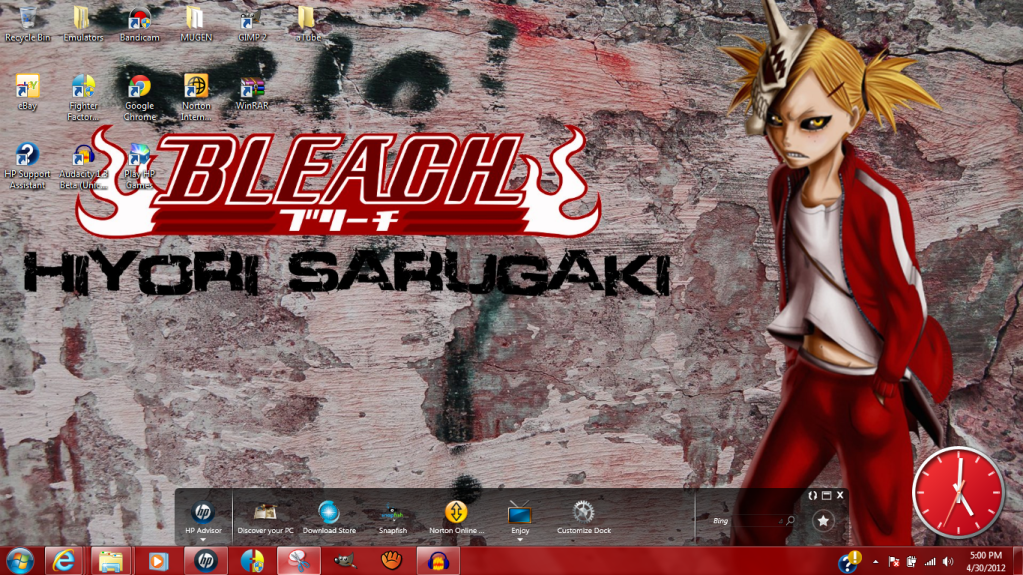Open Snapfish in the HP dock
Viewport: 1023px width, 575px height.
(392, 518)
